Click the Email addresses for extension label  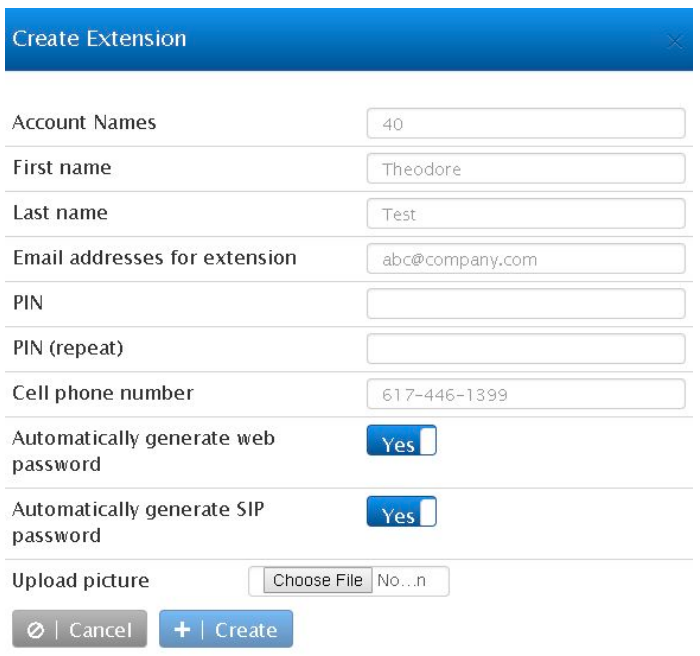[x=153, y=257]
